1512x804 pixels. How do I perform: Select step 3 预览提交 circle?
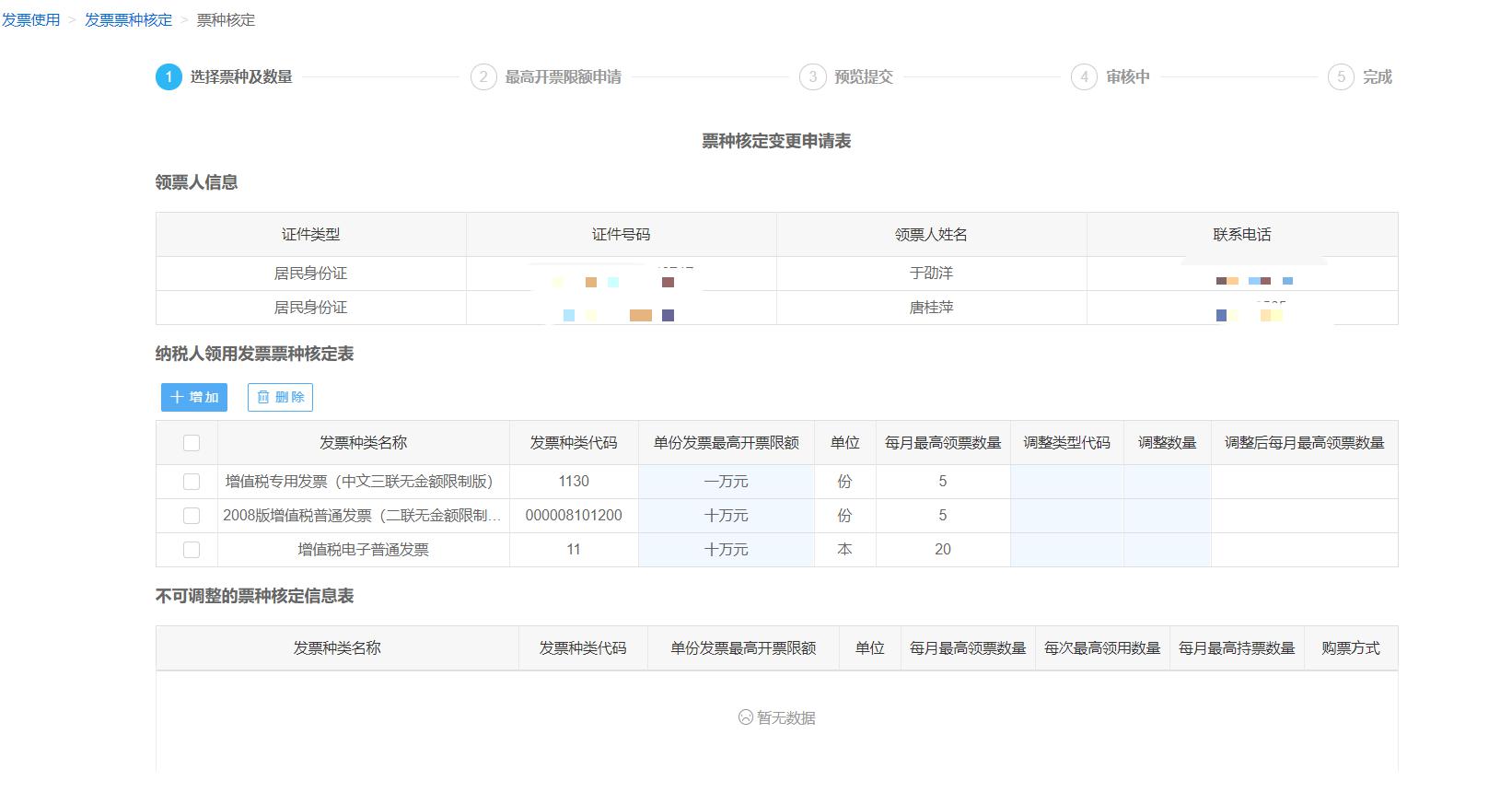tap(812, 76)
